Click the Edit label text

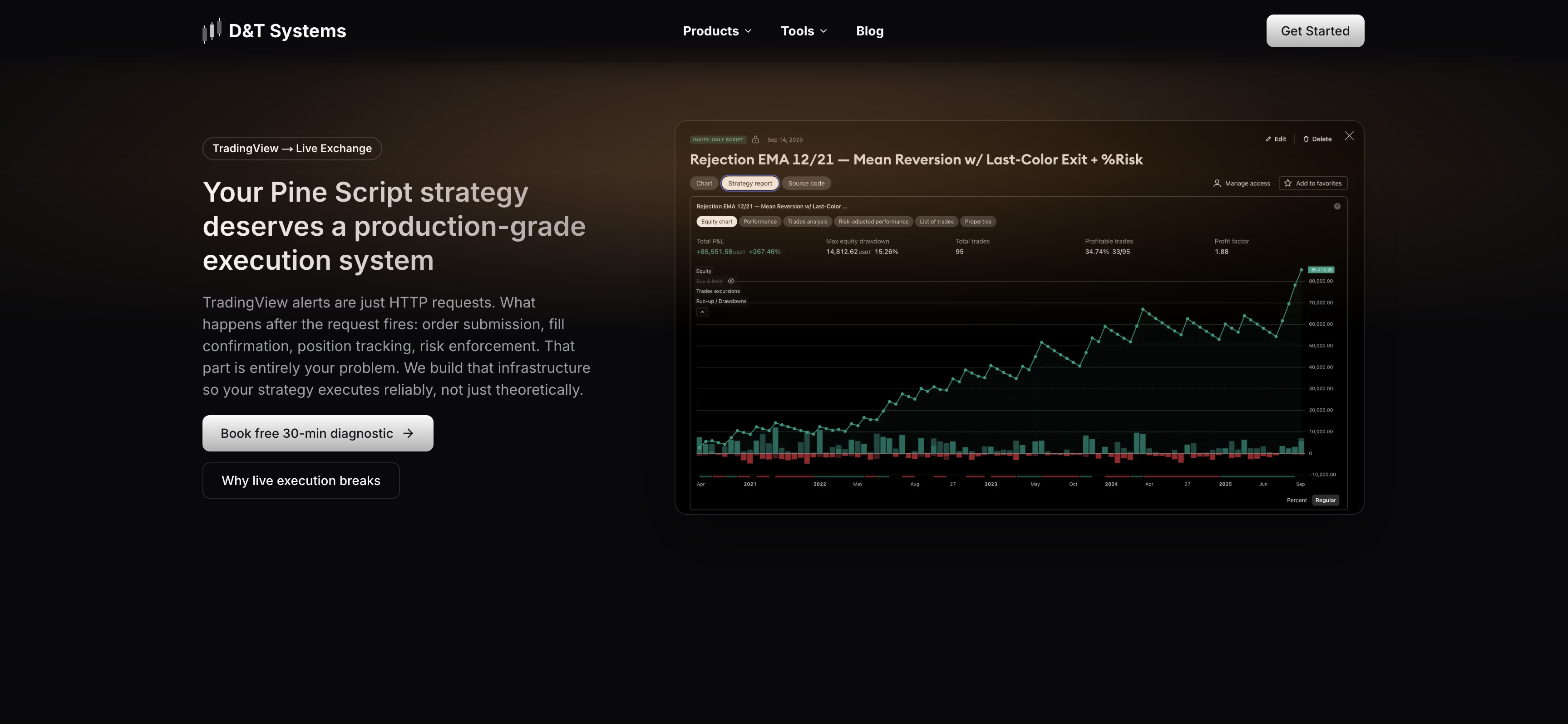point(1281,139)
